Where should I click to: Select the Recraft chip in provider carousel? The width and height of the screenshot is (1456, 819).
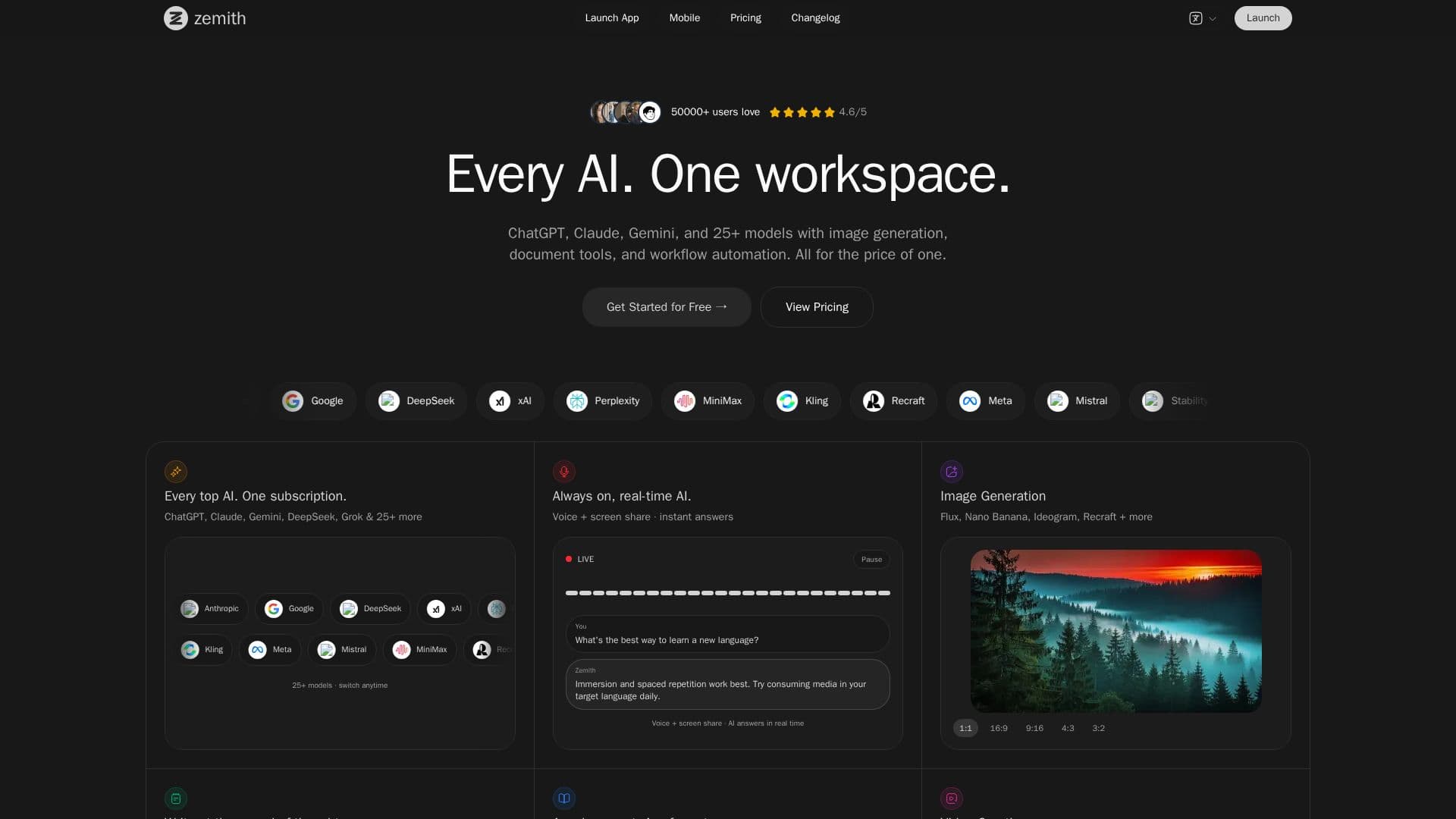[893, 401]
